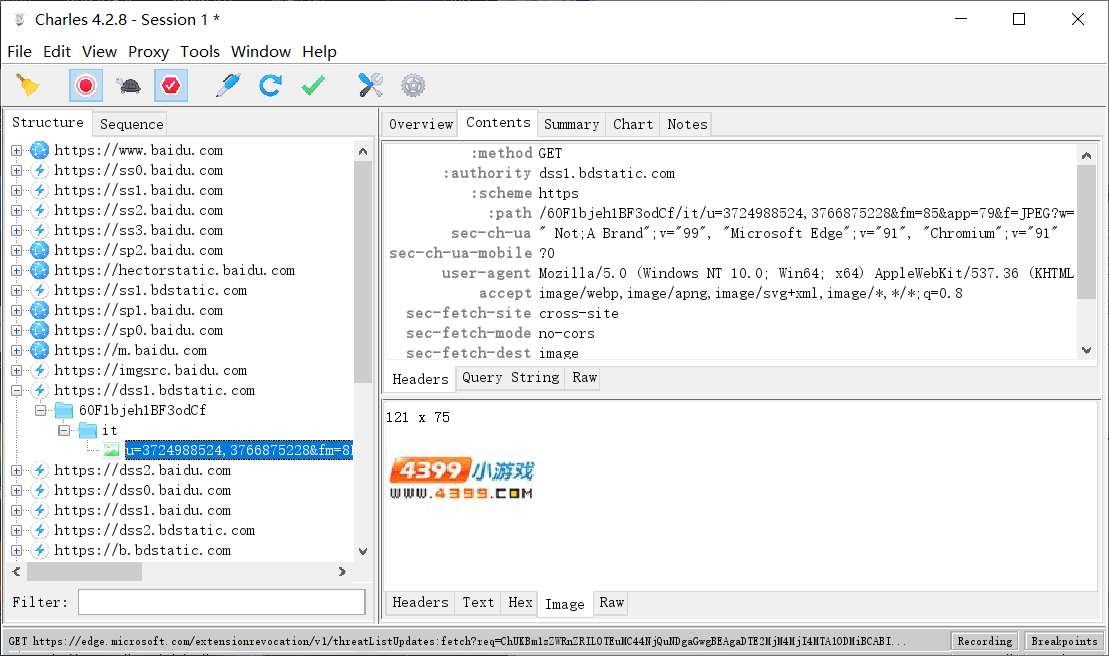Collapse the 'it' folder node
Screen dimensions: 1109x656
pos(64,430)
